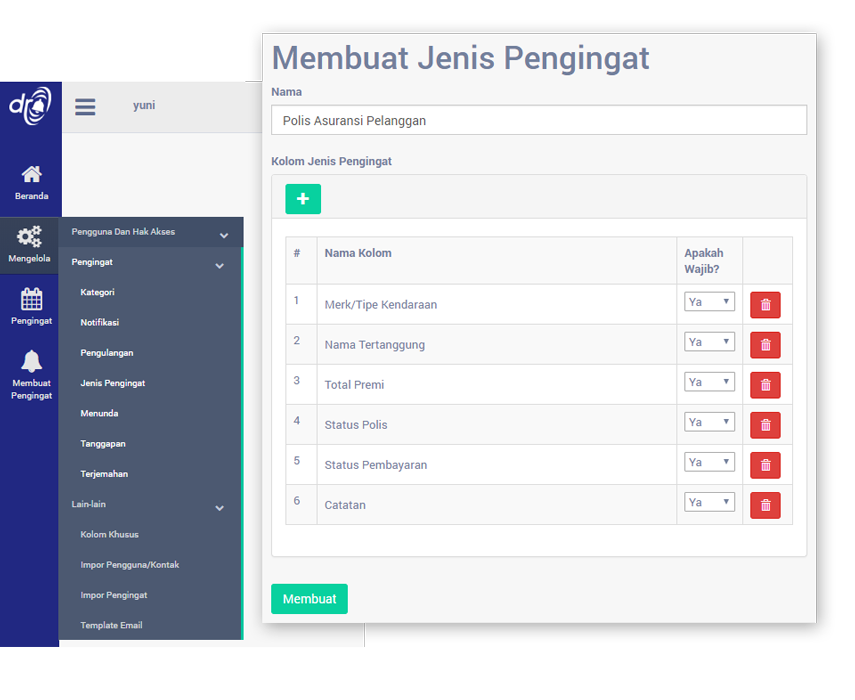Open the Template Email menu item

click(x=111, y=625)
